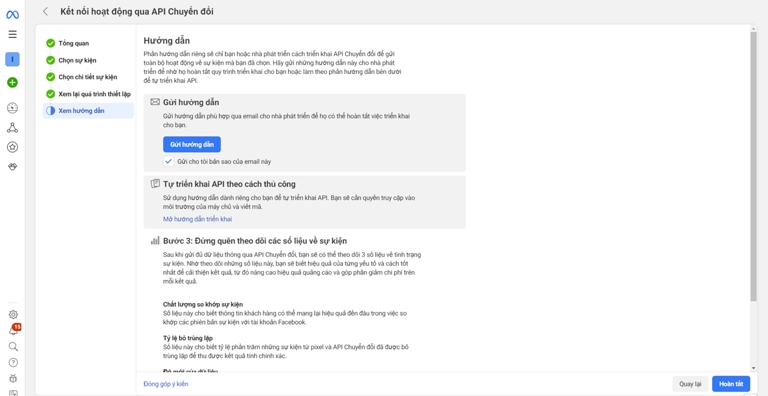This screenshot has width=768, height=396.
Task: Click the 'Bước 3: Đừng quên theo dõi' heading
Action: pos(255,241)
